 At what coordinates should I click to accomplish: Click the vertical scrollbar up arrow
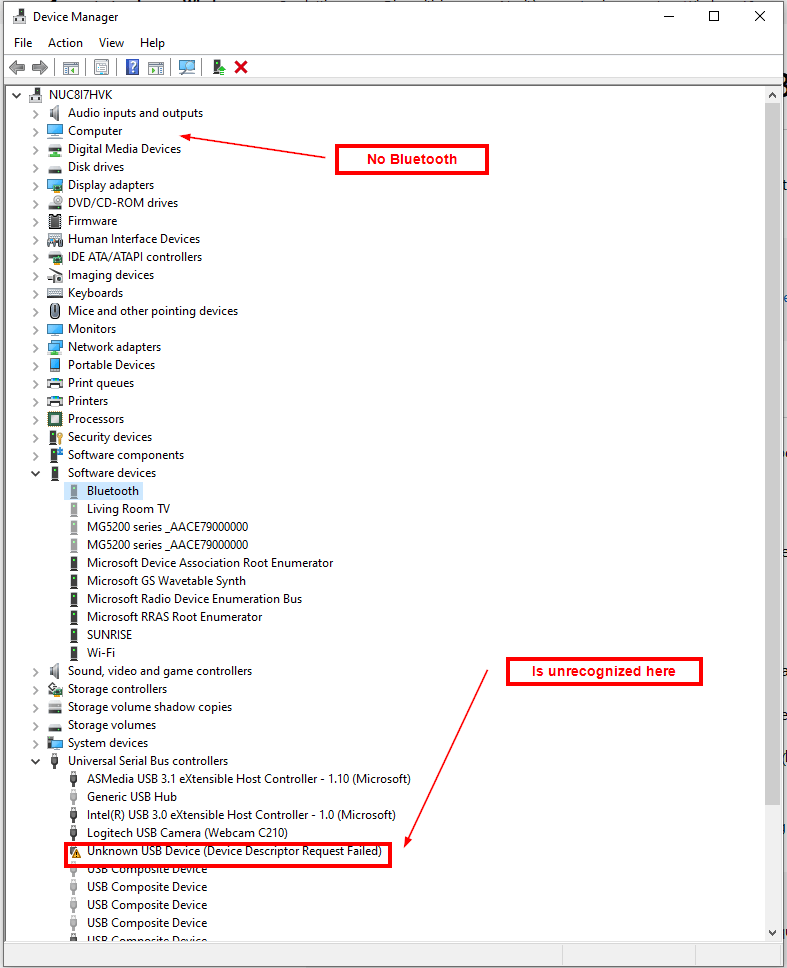772,95
